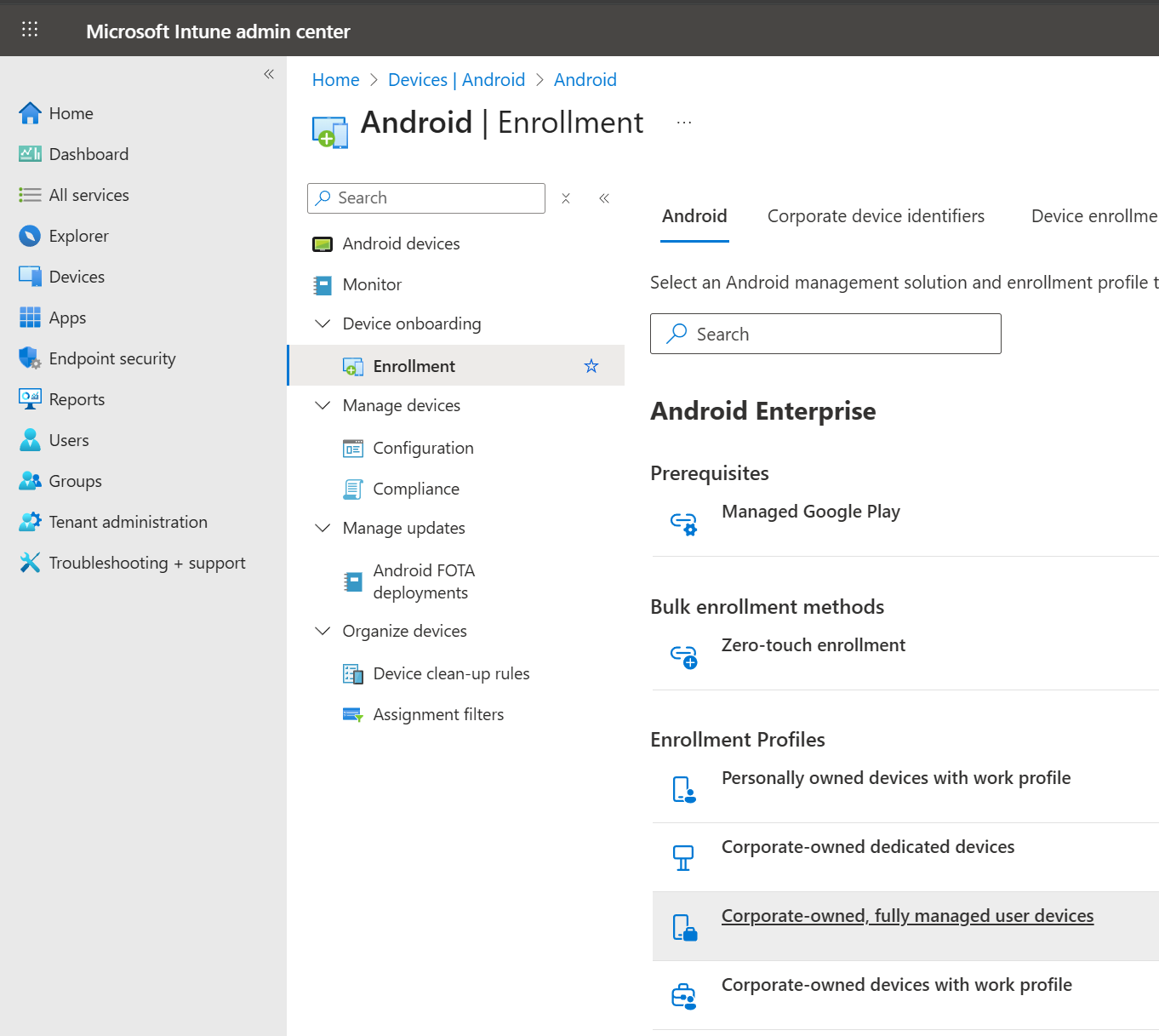
Task: Click the Troubleshooting + support tools icon
Action: tap(30, 563)
